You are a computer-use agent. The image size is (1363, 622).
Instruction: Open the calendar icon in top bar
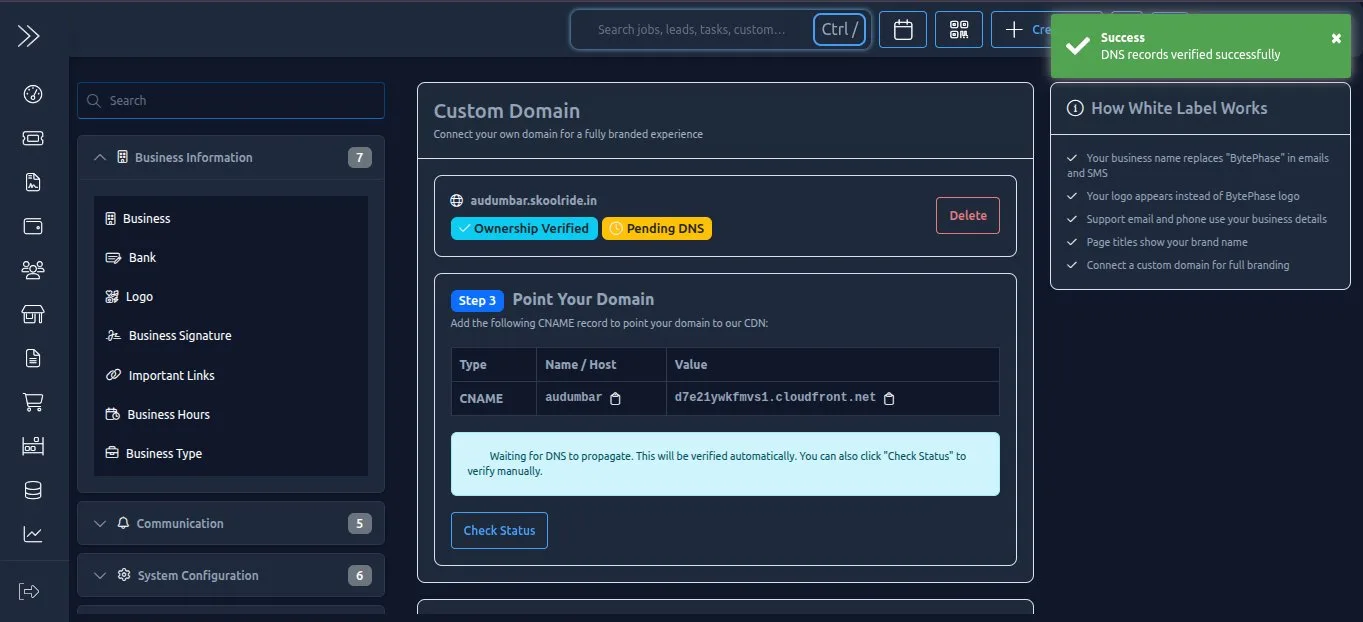(x=903, y=30)
